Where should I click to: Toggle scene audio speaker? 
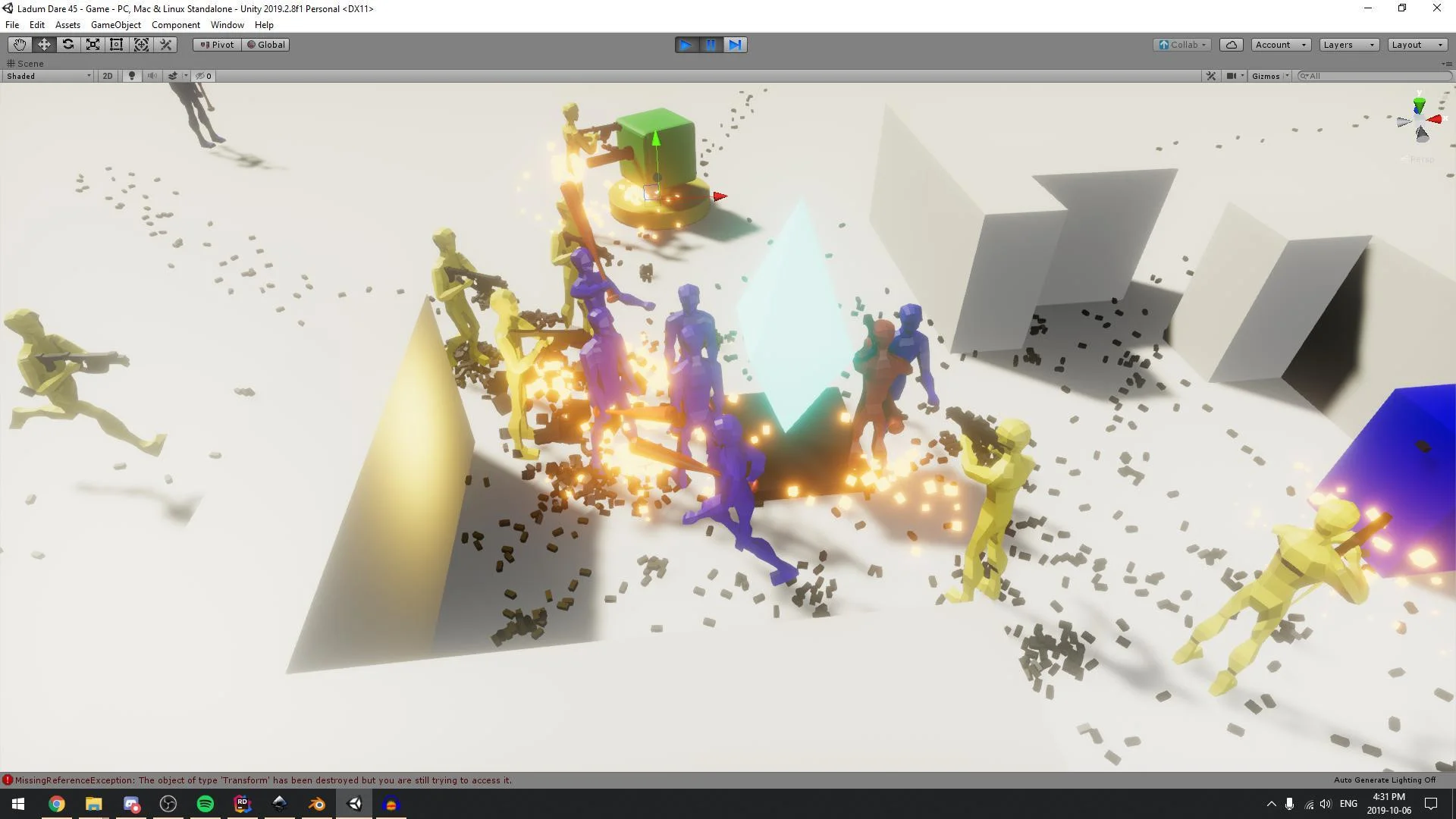click(152, 76)
